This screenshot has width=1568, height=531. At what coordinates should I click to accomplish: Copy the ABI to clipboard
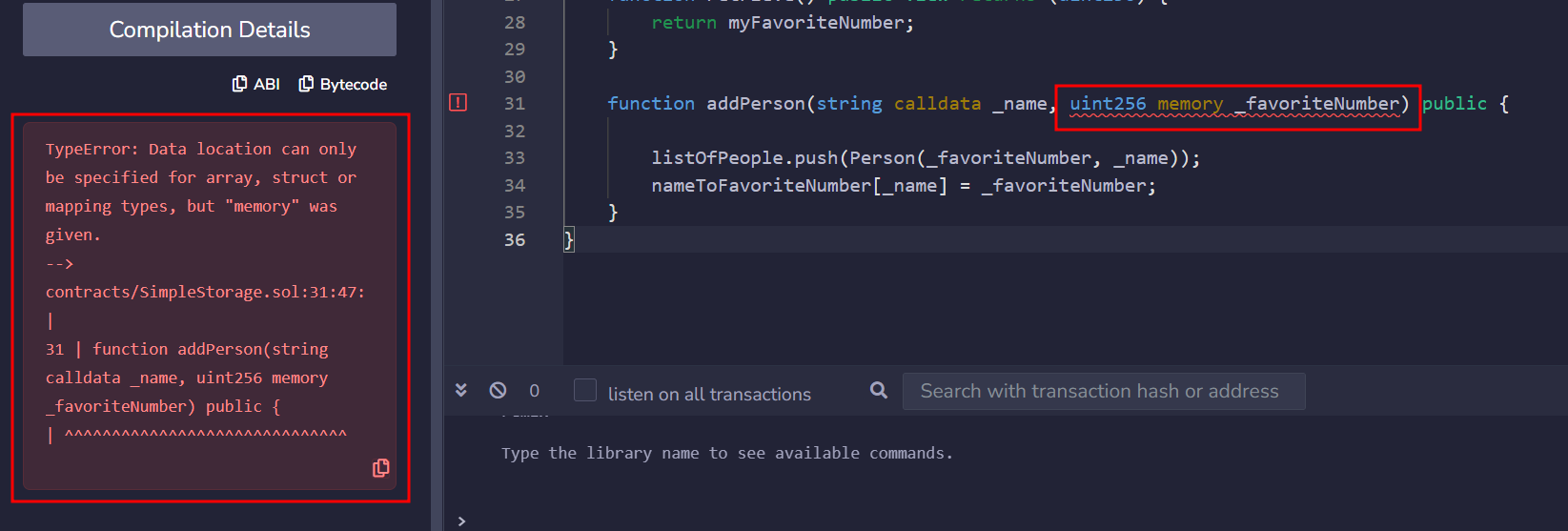click(256, 84)
